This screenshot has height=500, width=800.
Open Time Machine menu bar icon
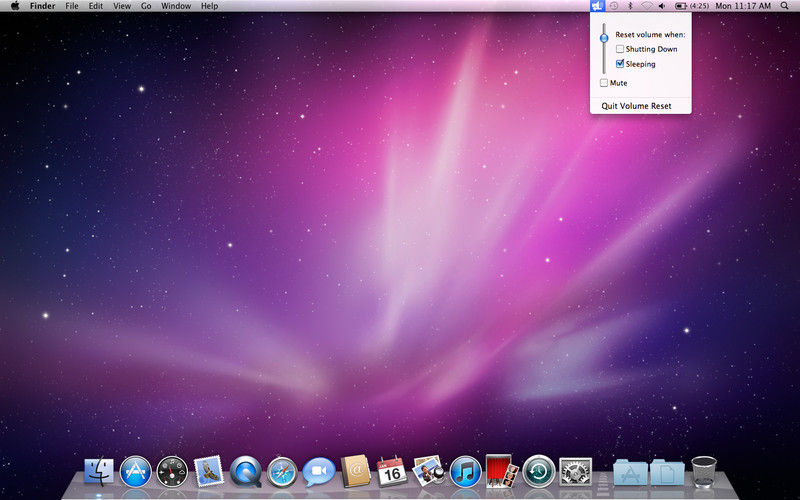pos(614,6)
